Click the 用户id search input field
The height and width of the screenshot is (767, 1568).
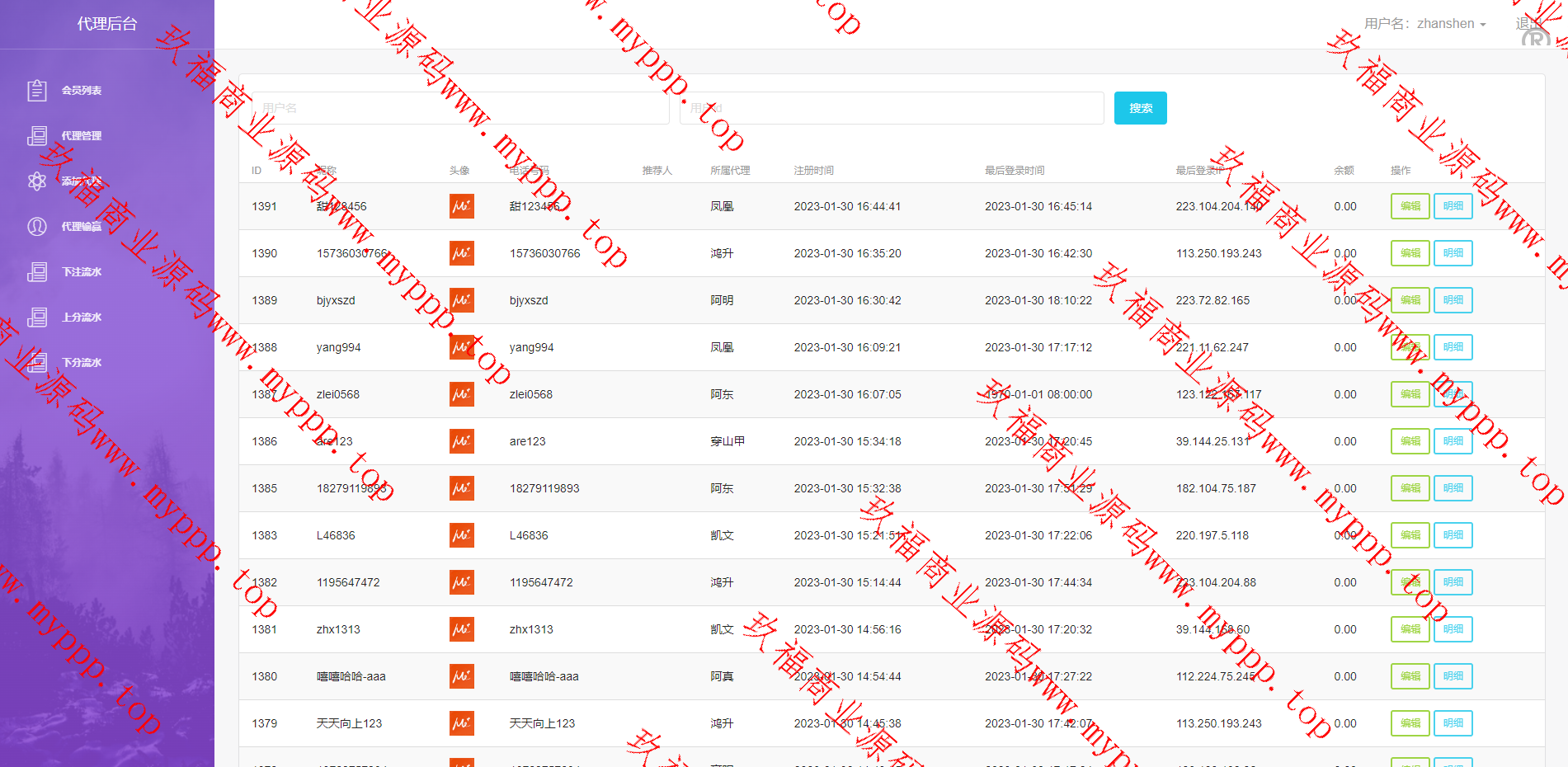coord(891,108)
